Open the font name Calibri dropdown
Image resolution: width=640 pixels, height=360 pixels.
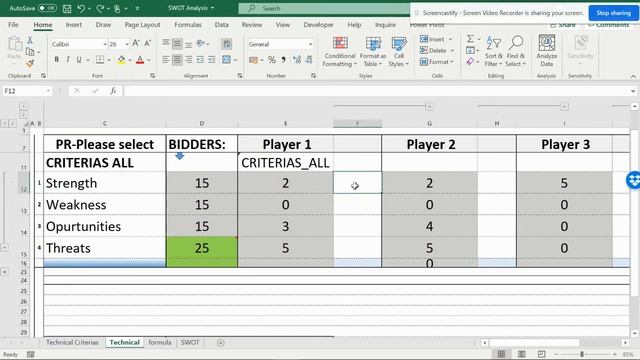point(104,44)
